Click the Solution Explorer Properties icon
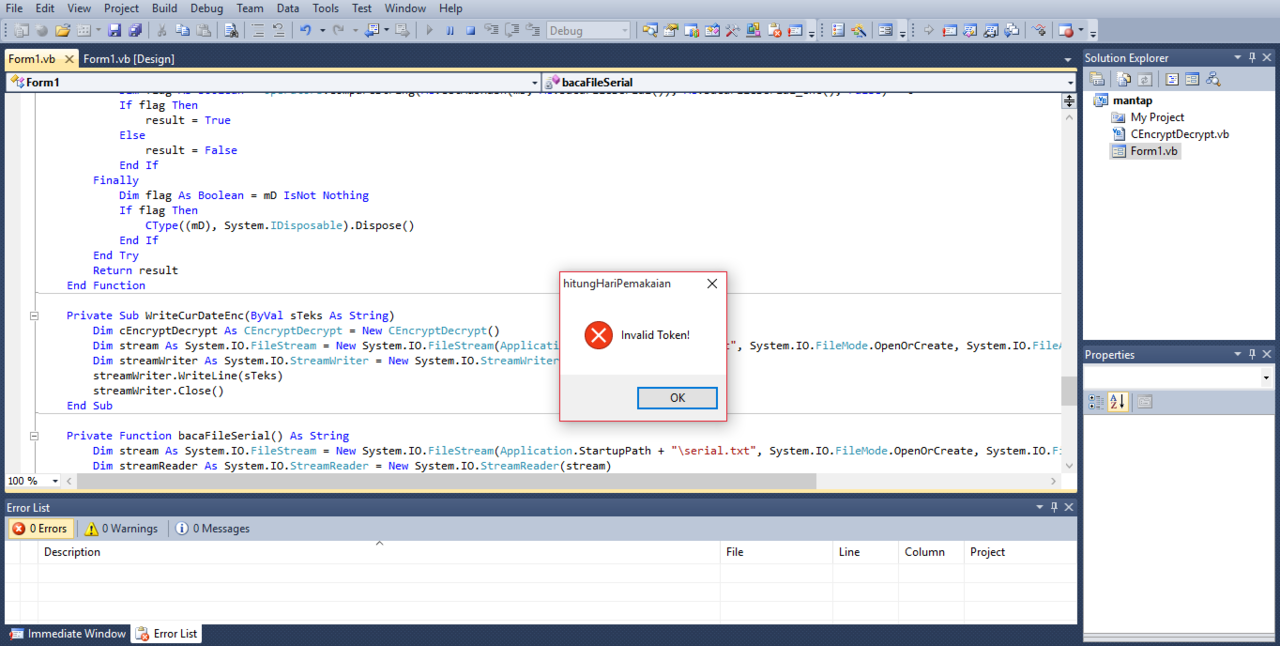 pyautogui.click(x=1097, y=79)
